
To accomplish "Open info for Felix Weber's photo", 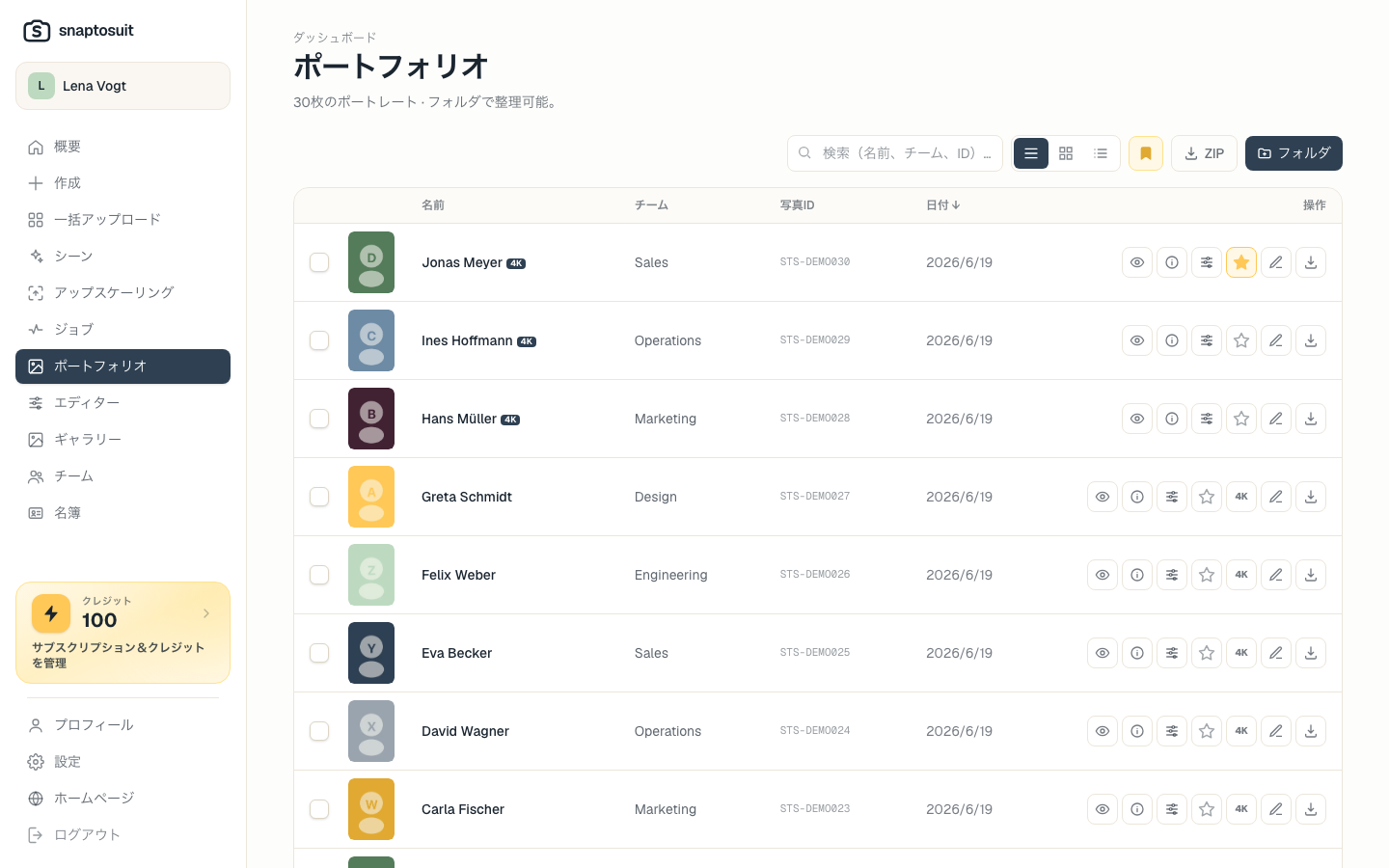I will click(x=1137, y=575).
